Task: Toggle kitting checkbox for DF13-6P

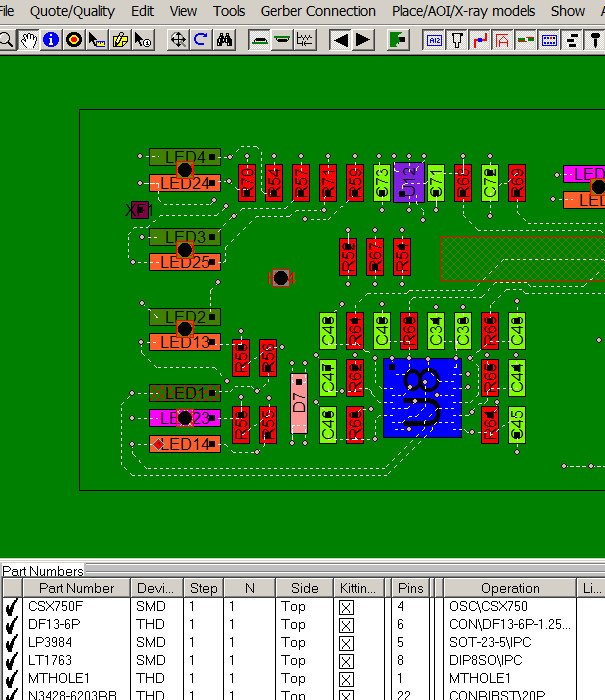Action: [346, 625]
